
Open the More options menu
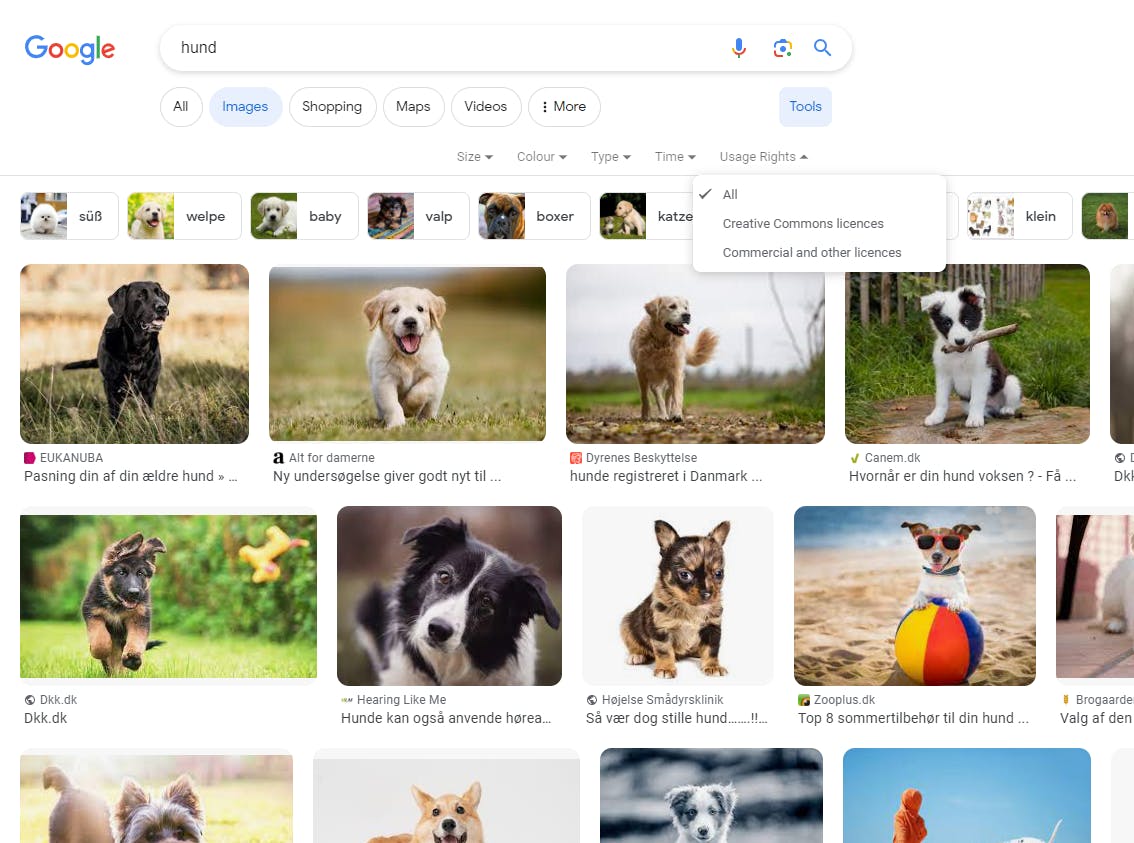563,106
